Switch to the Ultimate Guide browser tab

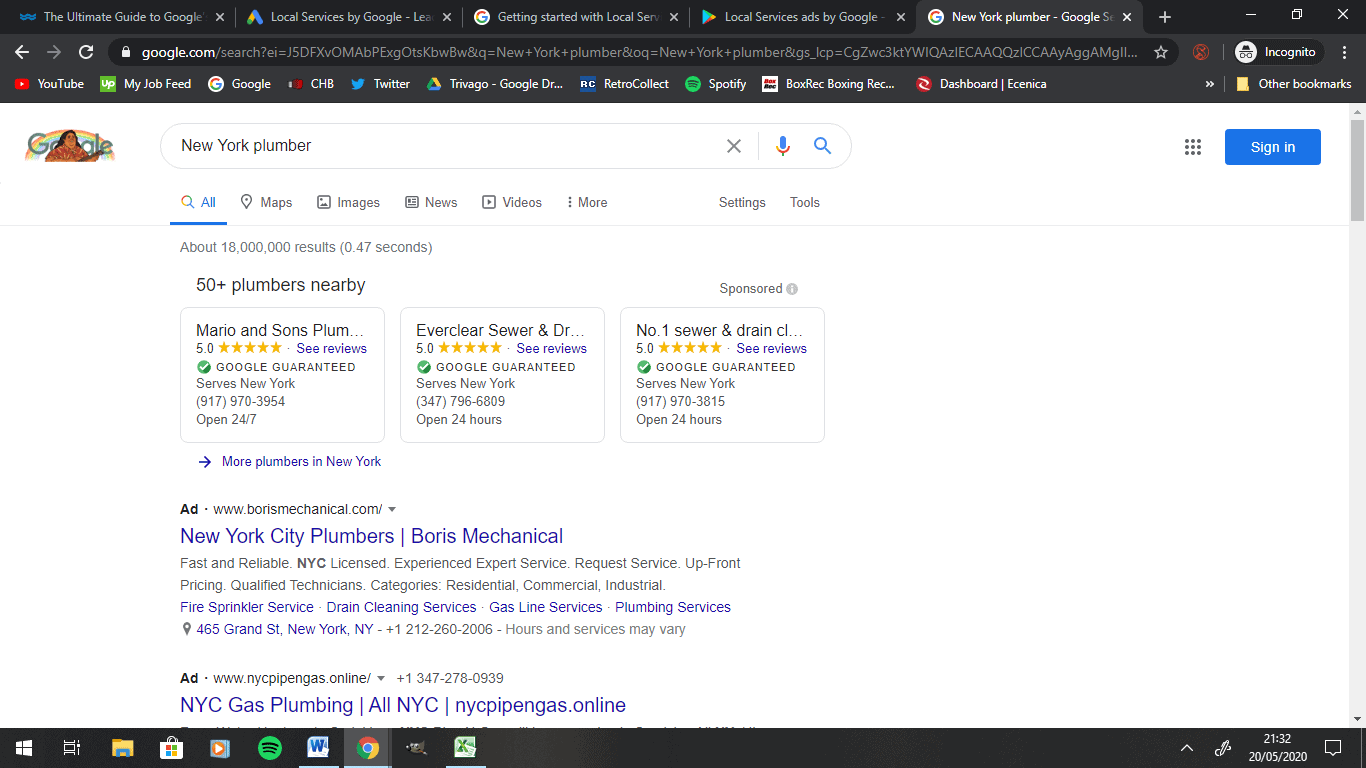(x=122, y=17)
